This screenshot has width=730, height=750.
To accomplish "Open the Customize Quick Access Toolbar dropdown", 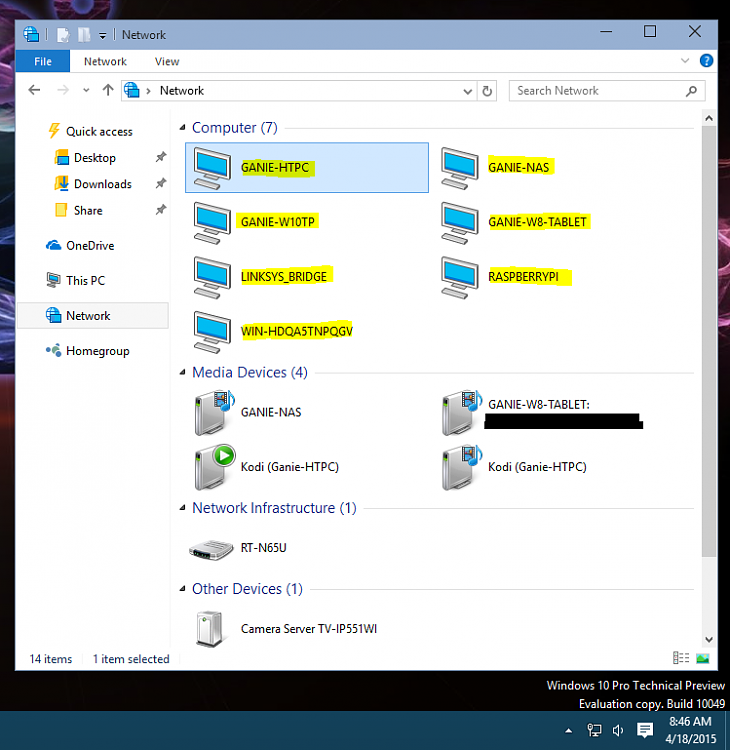I will [x=102, y=35].
